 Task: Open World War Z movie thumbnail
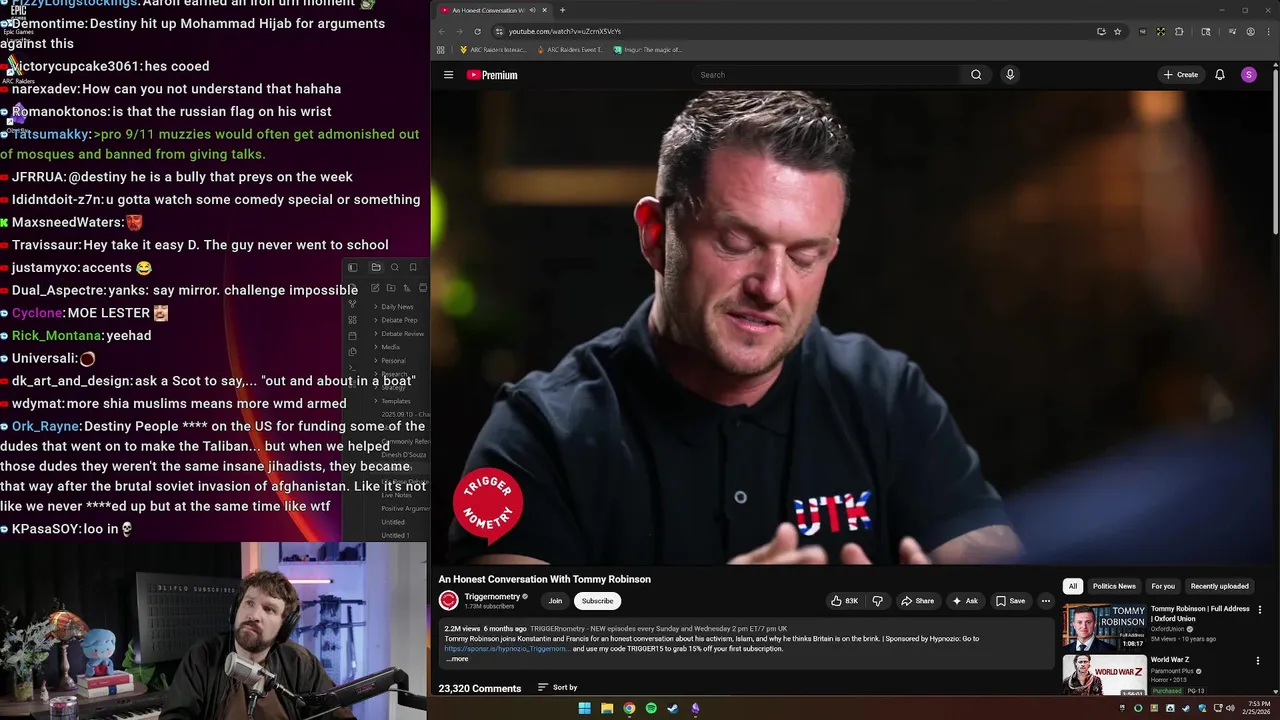pos(1104,675)
